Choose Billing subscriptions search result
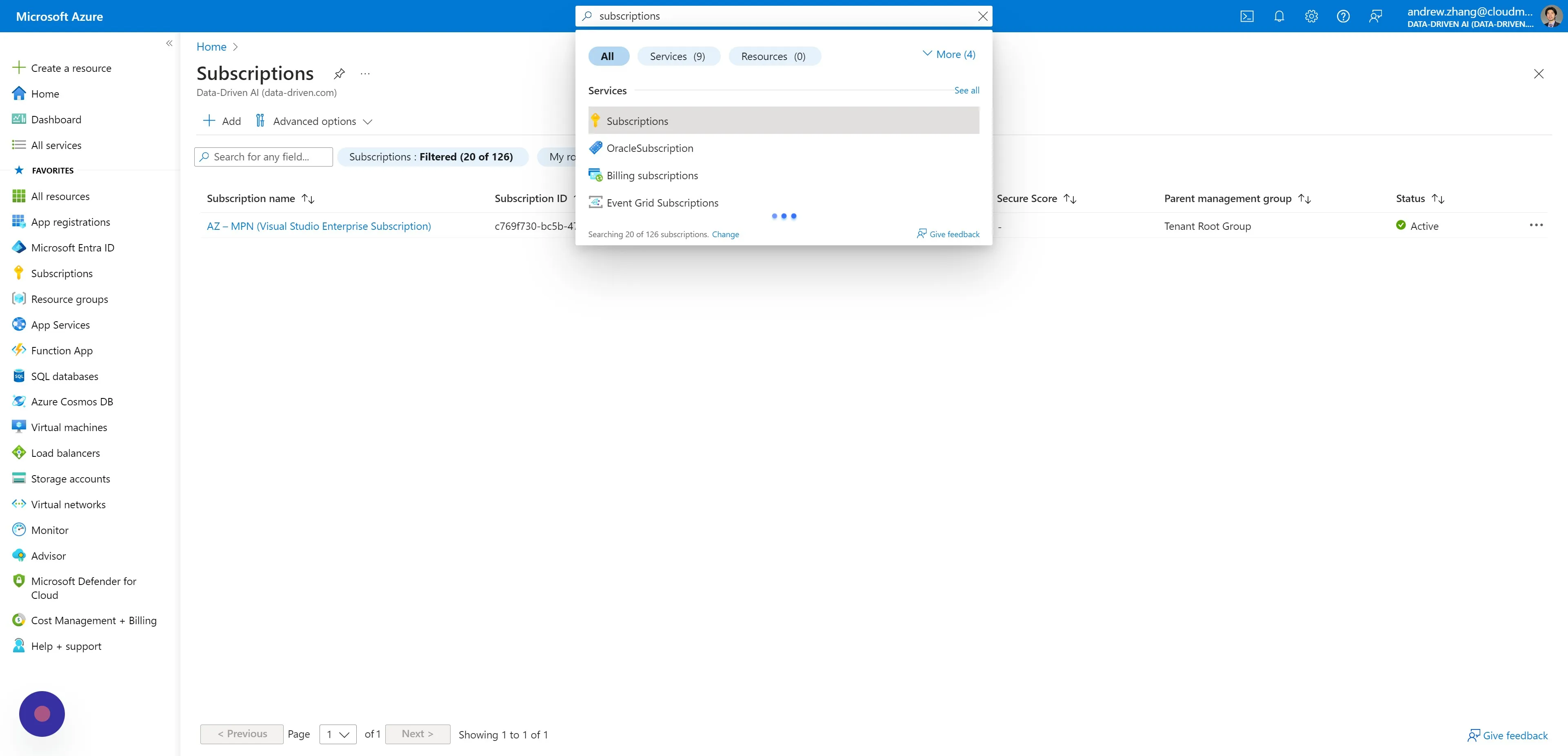Viewport: 1568px width, 756px height. coord(784,175)
